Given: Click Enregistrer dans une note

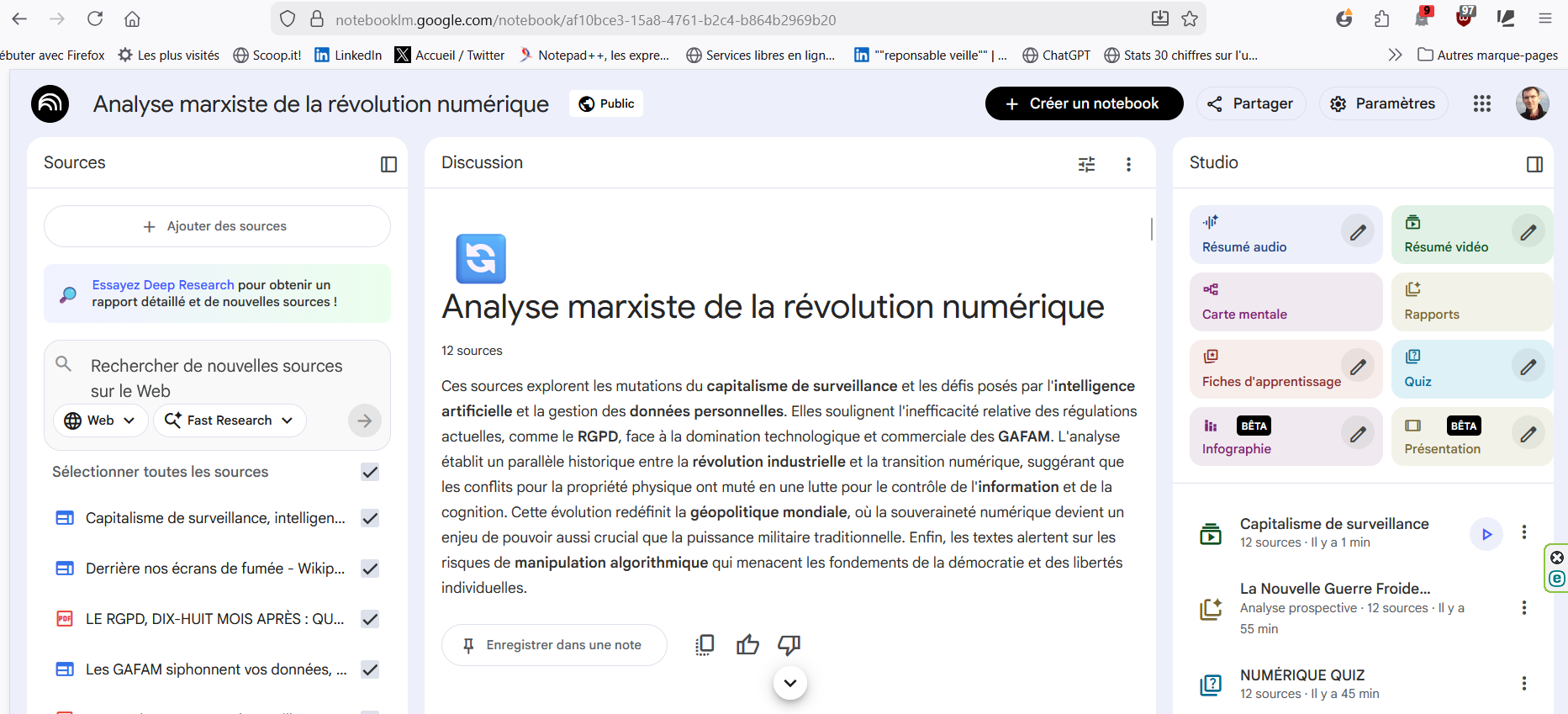Looking at the screenshot, I should click(554, 645).
